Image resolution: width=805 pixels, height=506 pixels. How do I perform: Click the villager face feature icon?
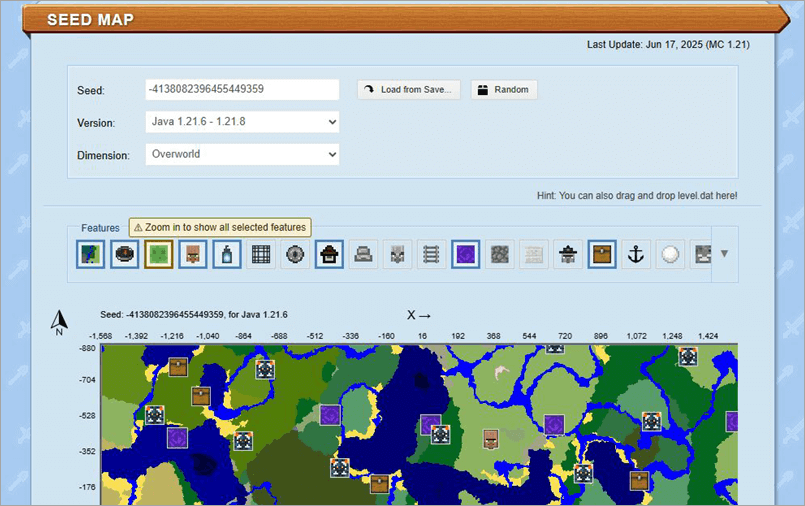(193, 254)
